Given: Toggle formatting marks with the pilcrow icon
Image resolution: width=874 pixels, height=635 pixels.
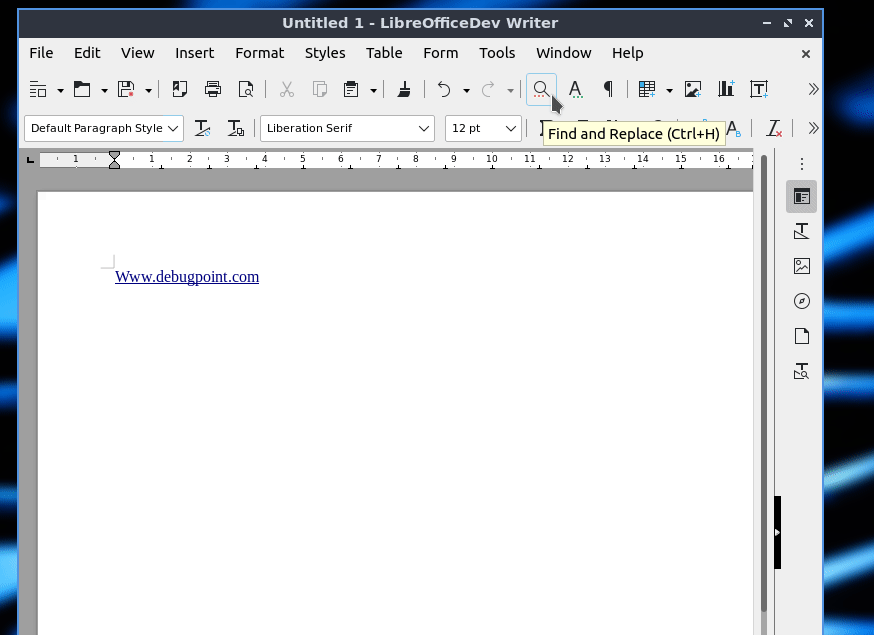Looking at the screenshot, I should 607,89.
